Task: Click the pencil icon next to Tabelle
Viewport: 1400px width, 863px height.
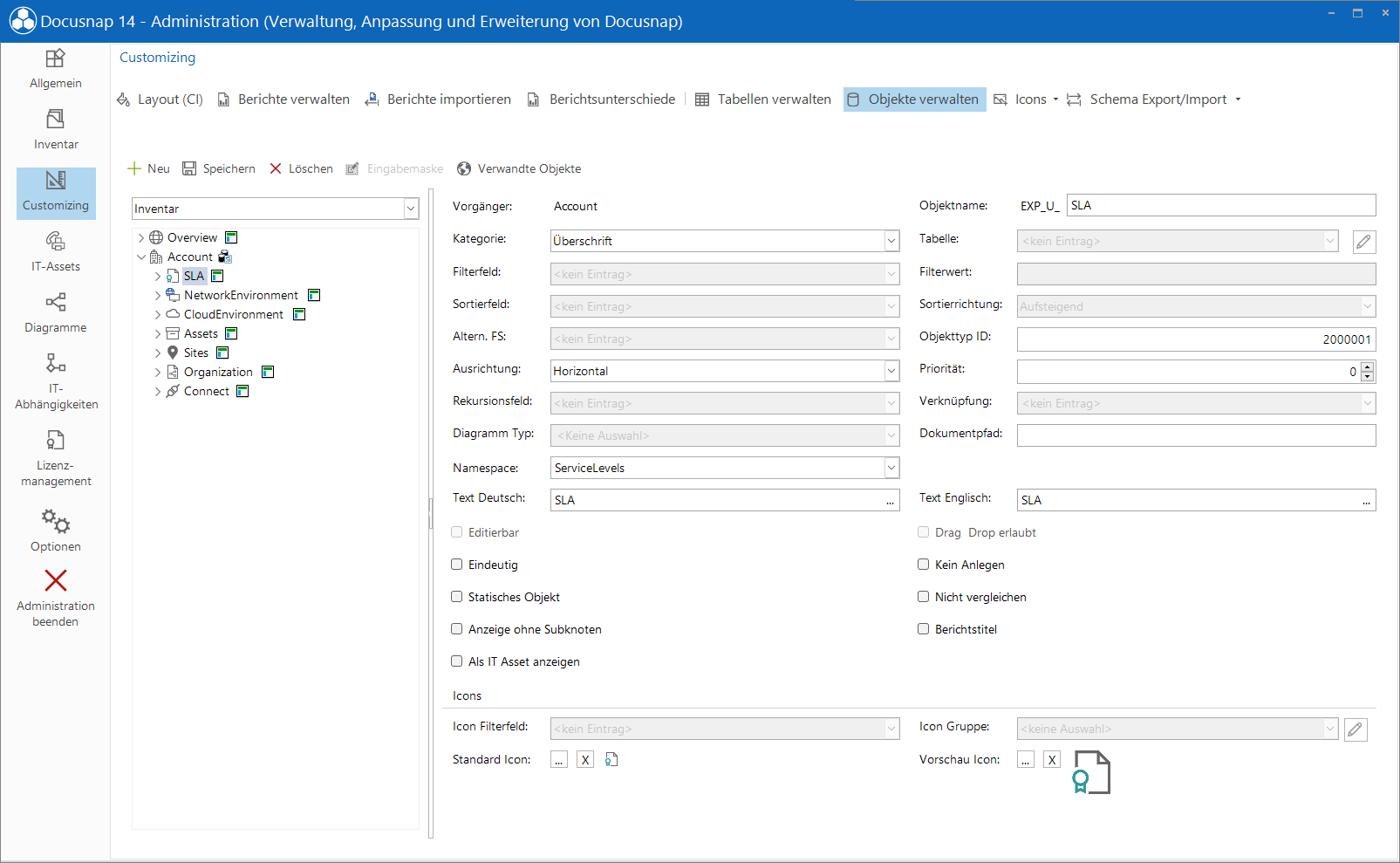Action: pos(1364,242)
